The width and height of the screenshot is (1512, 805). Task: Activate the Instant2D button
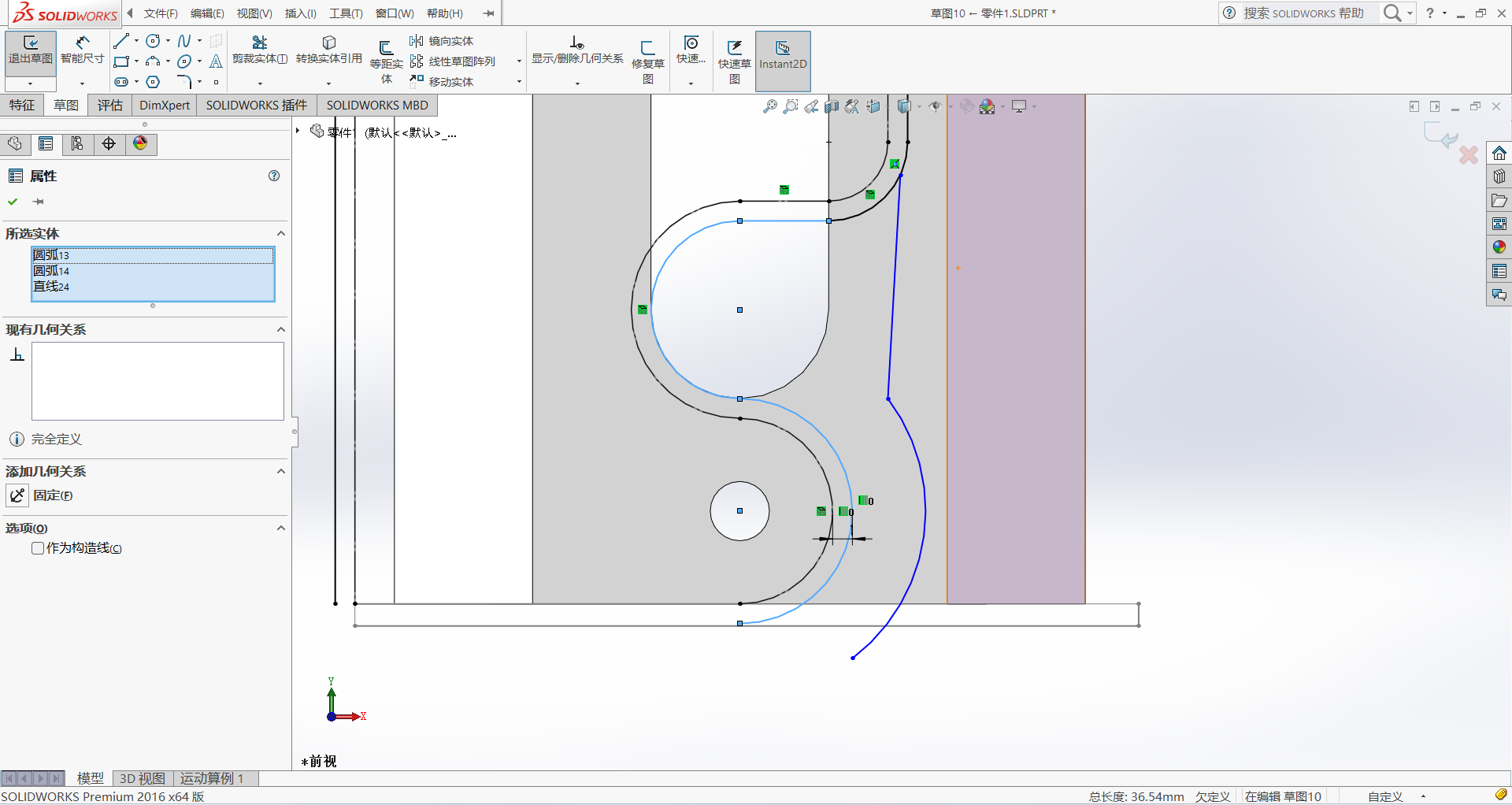point(782,55)
